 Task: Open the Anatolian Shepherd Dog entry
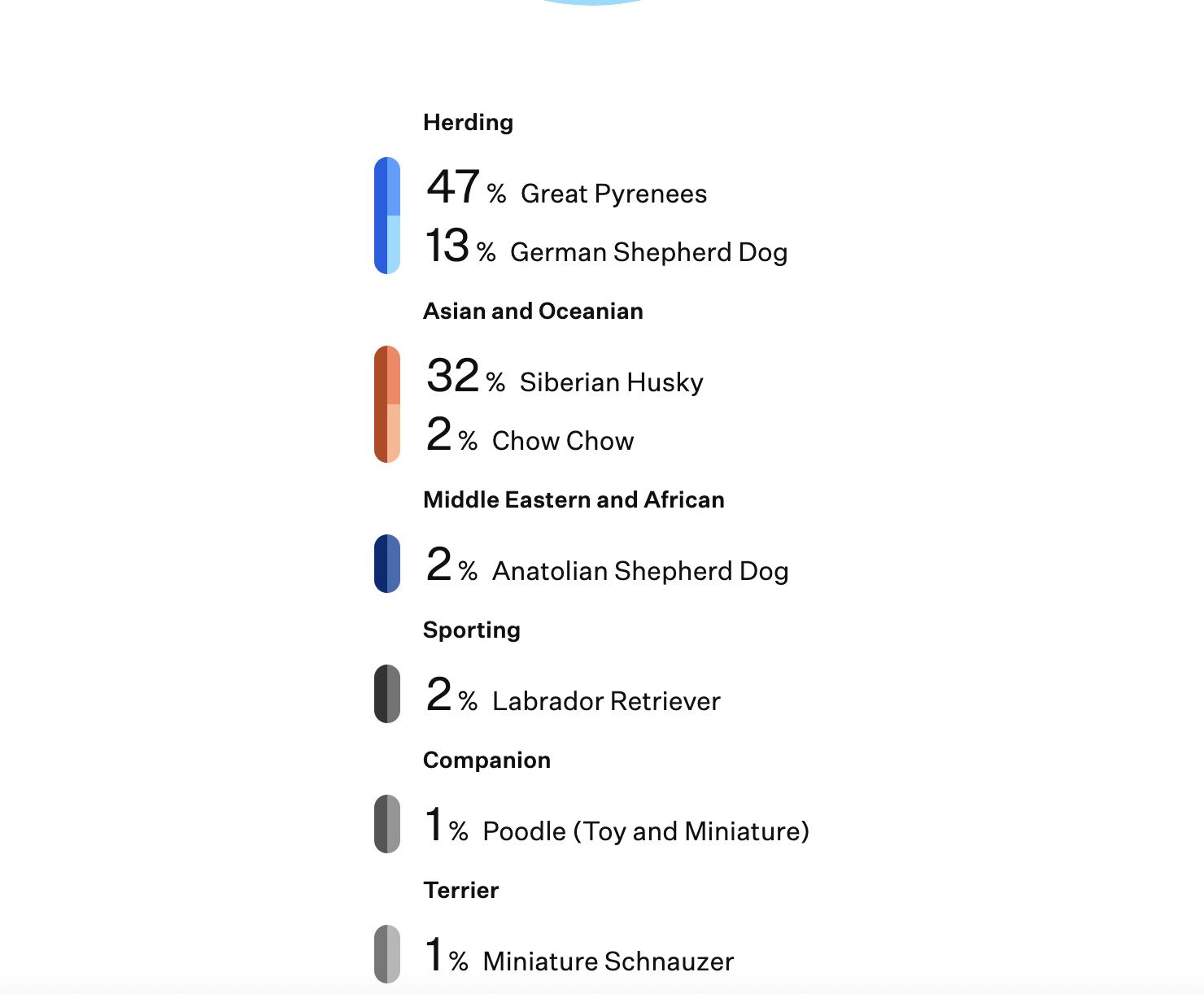point(640,571)
